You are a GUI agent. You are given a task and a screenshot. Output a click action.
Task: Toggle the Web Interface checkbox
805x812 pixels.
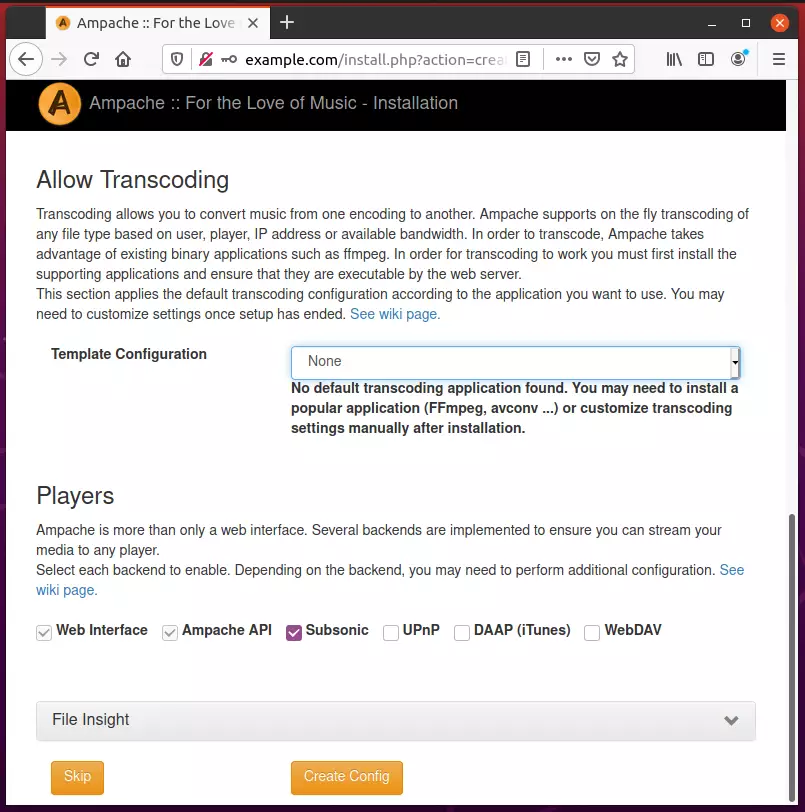[x=44, y=632]
